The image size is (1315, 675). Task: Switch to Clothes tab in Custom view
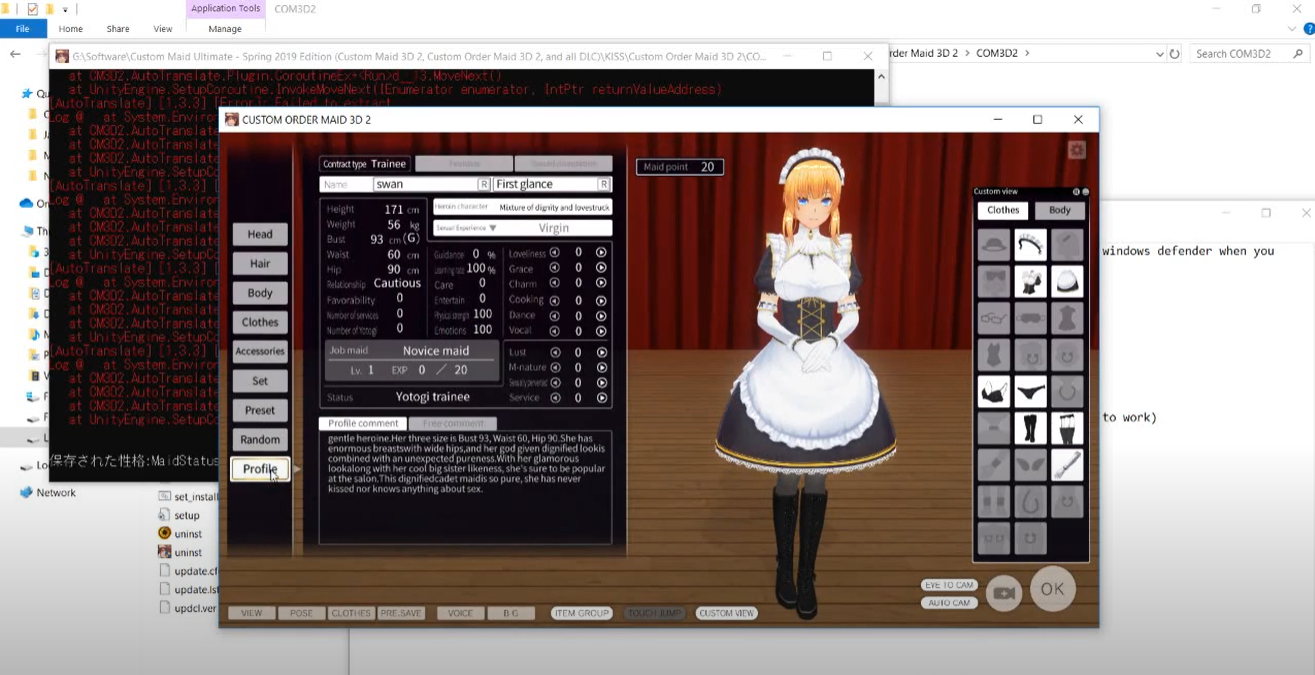[1003, 210]
